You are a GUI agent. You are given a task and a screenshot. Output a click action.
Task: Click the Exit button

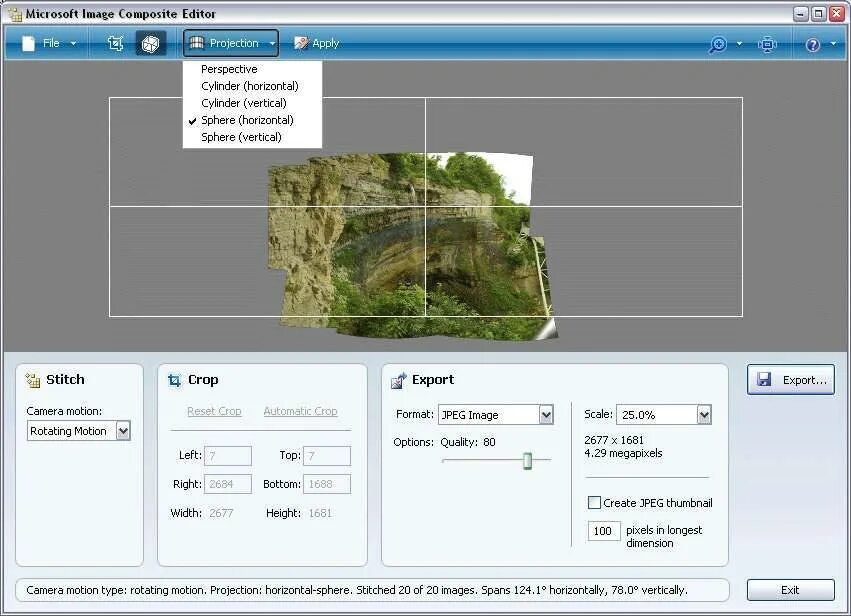tap(791, 590)
